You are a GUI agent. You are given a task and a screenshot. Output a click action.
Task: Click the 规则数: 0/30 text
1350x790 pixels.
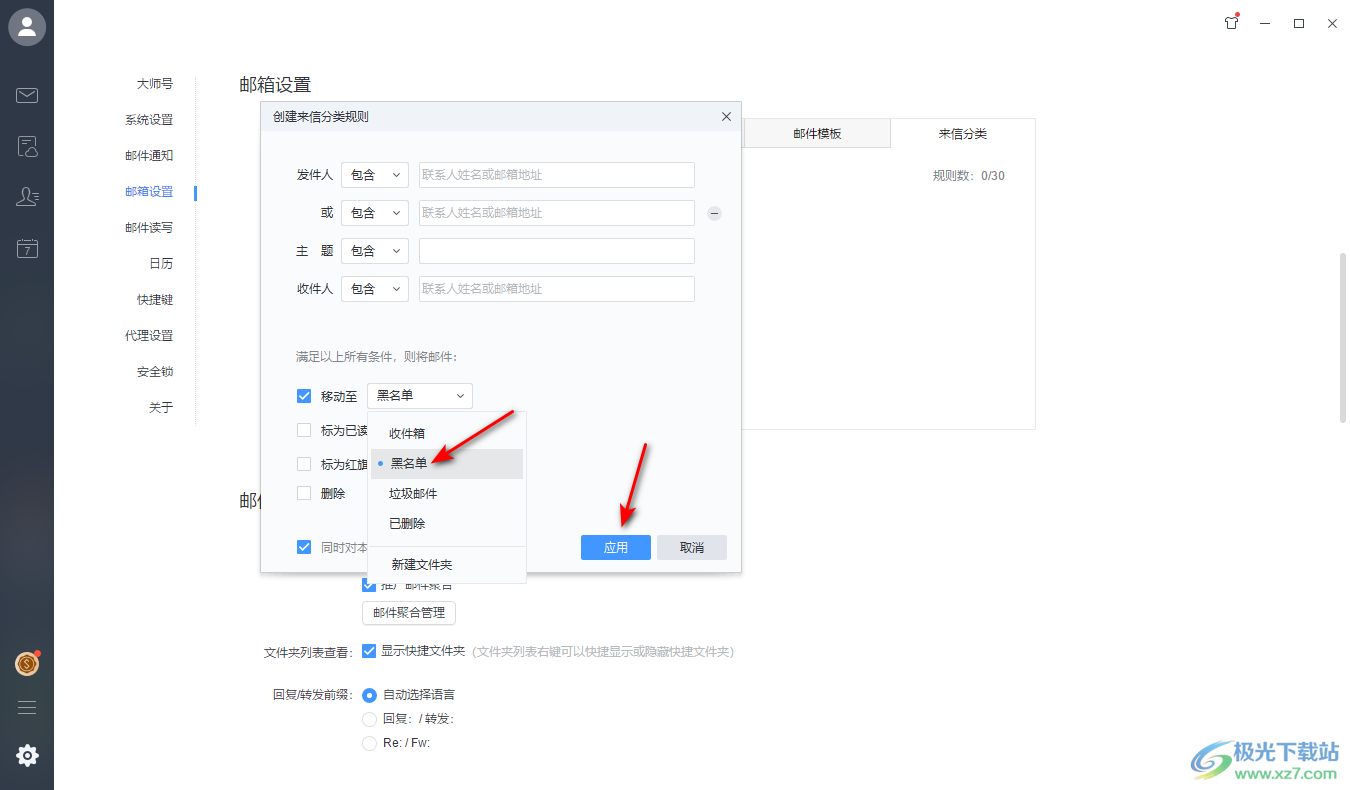click(x=968, y=176)
